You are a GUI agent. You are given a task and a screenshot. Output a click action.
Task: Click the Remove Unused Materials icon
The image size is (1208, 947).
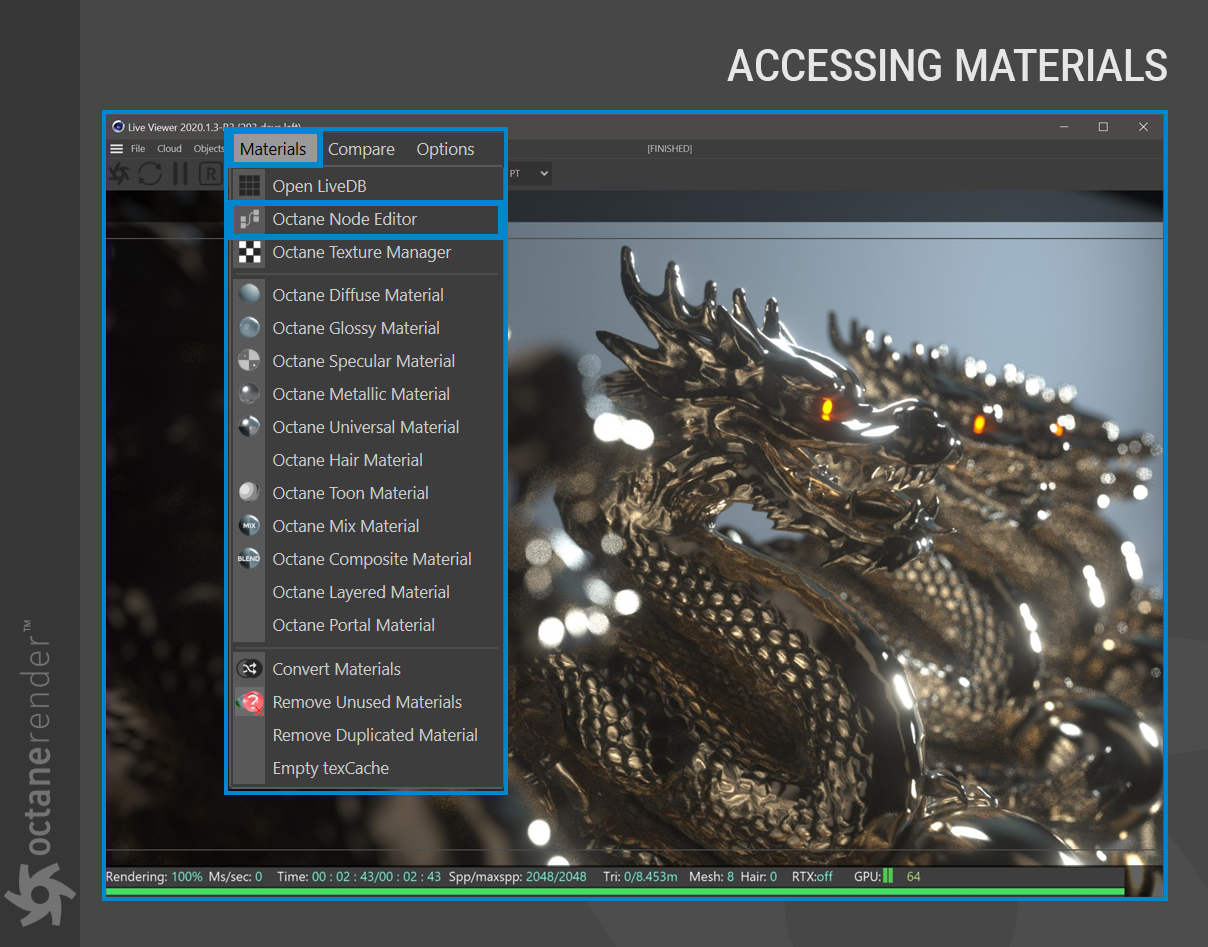pyautogui.click(x=250, y=702)
